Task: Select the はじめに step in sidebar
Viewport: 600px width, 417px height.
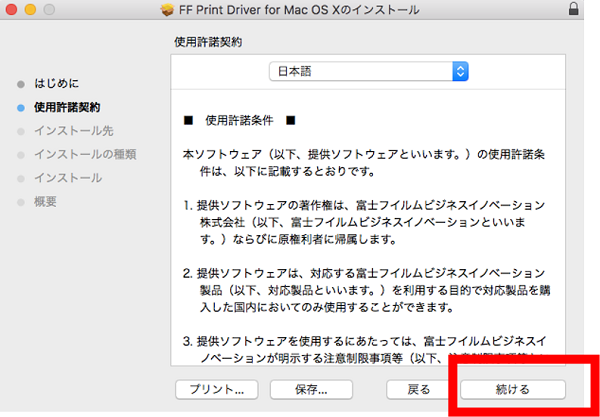Action: click(x=56, y=82)
